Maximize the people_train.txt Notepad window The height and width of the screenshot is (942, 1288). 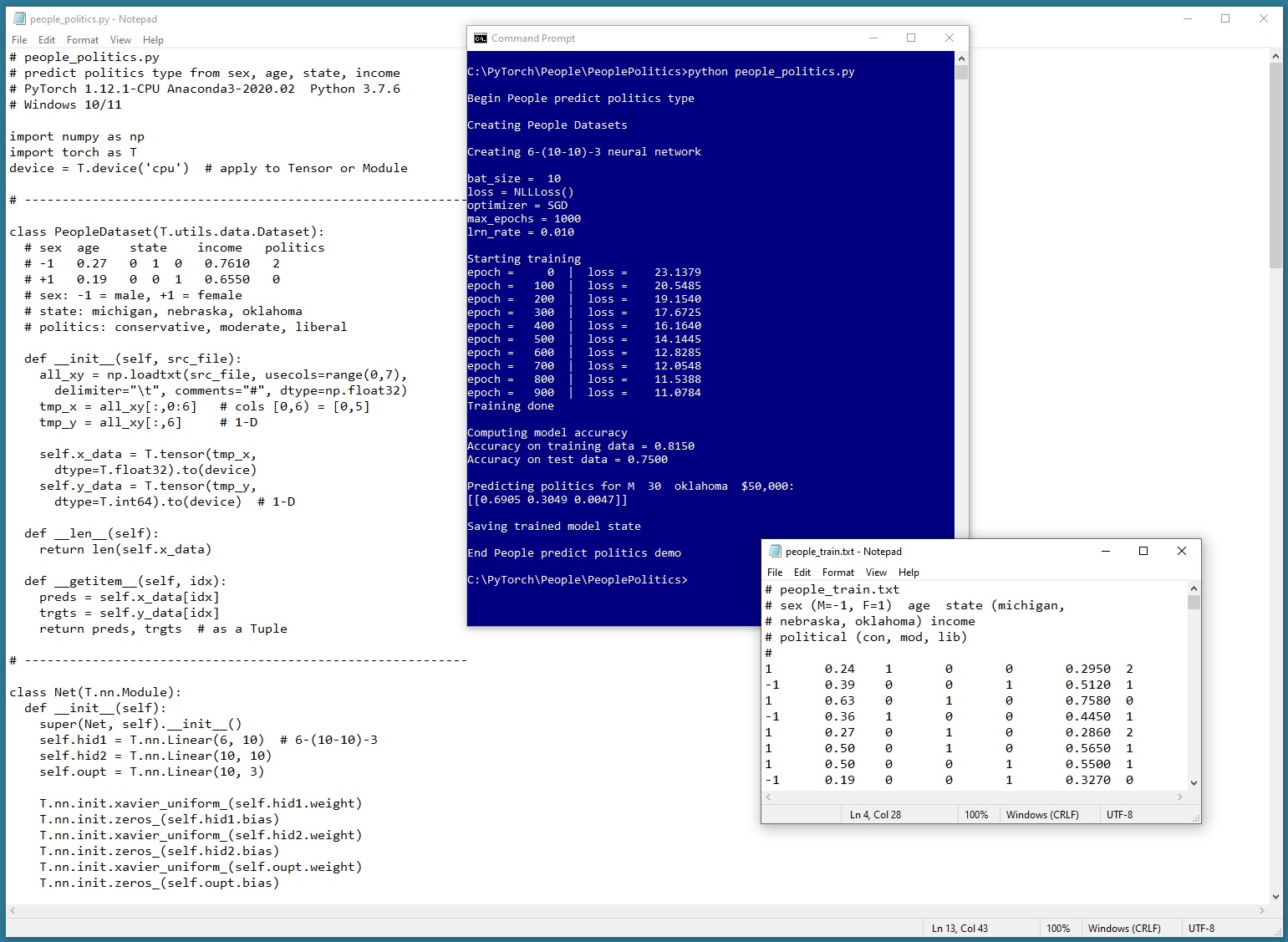(1143, 551)
